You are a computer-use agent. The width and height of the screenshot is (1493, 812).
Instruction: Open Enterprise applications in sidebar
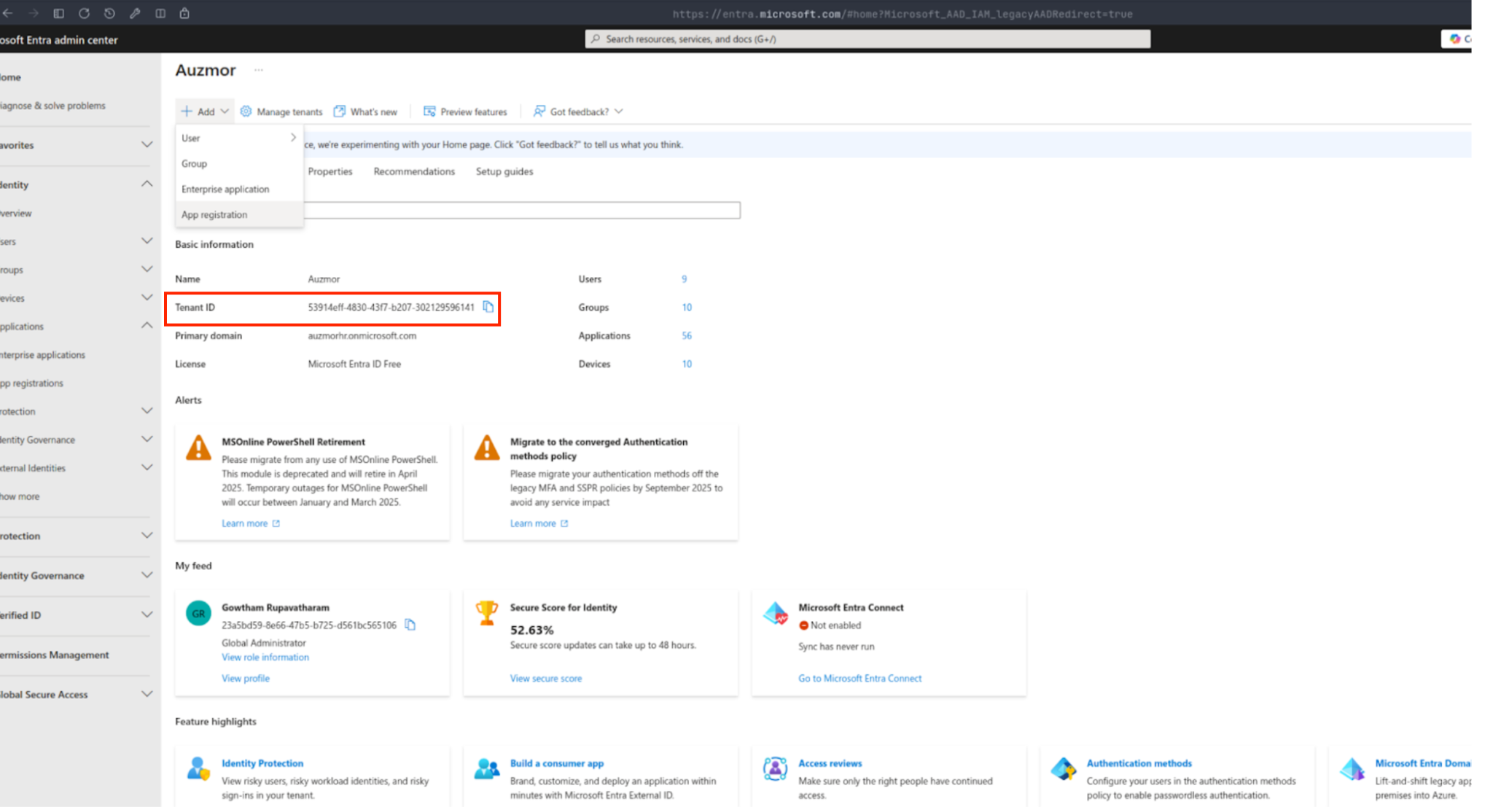coord(42,354)
